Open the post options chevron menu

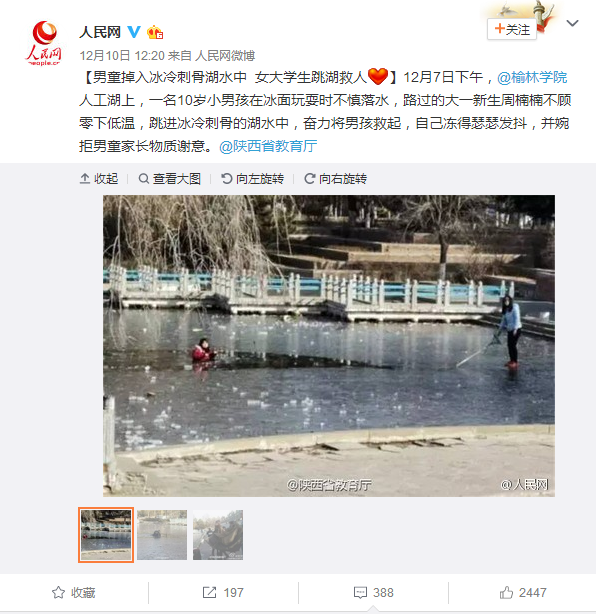click(x=573, y=23)
